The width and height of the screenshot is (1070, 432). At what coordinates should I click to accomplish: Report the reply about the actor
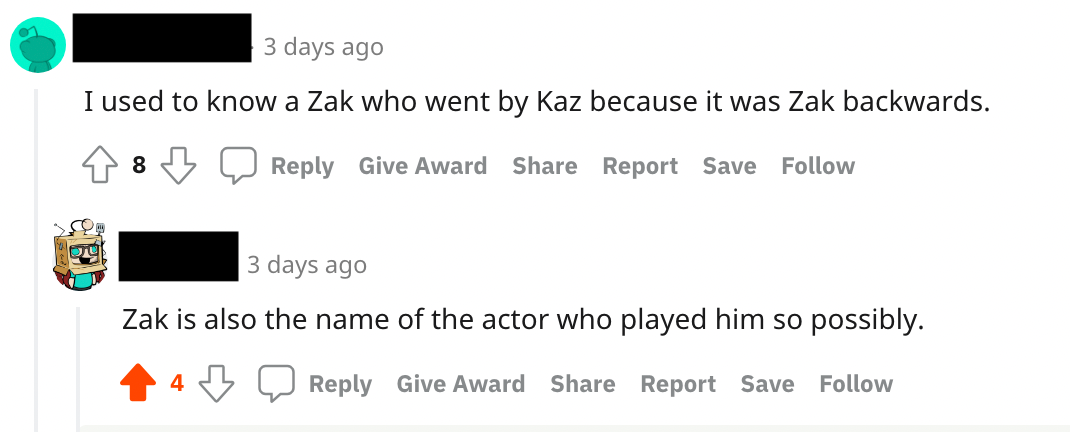point(678,384)
